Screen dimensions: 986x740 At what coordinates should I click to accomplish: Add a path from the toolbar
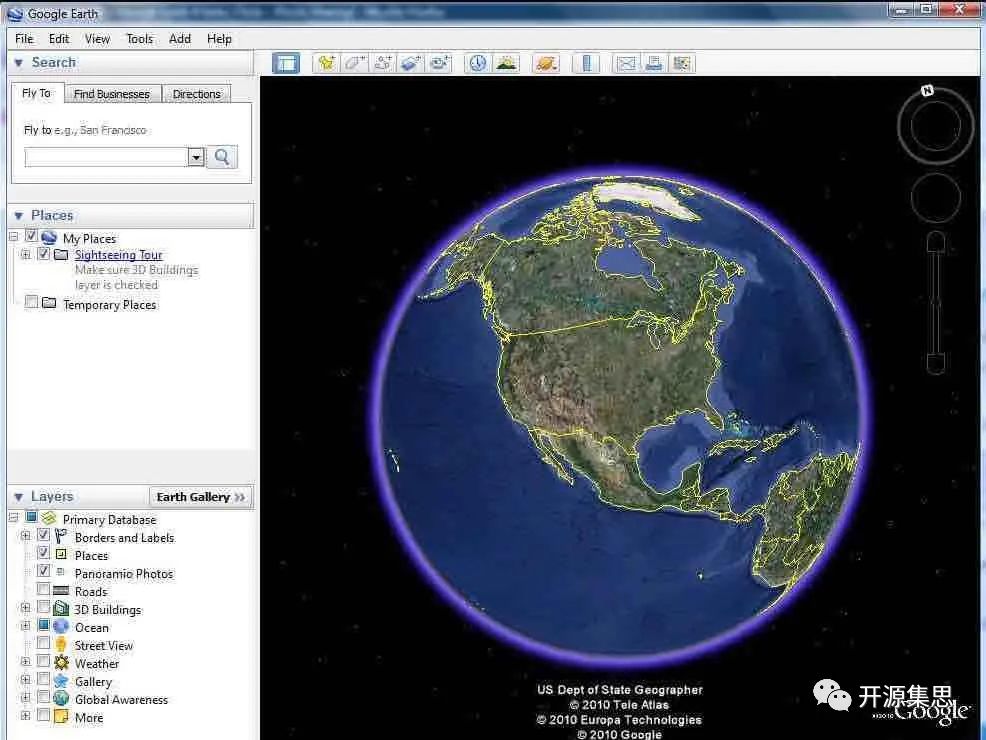click(x=383, y=63)
